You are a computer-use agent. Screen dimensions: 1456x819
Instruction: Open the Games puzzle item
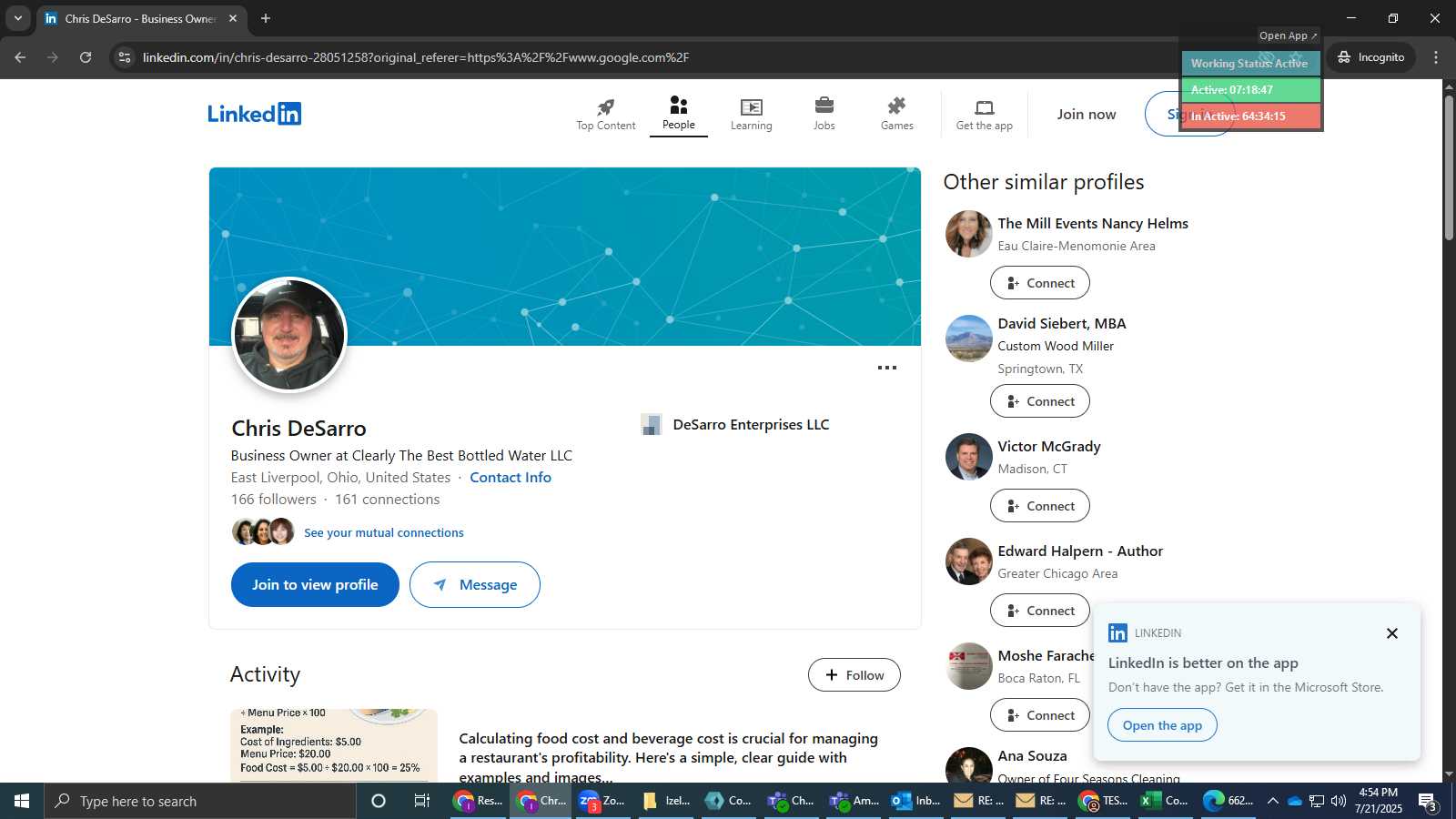(x=896, y=115)
